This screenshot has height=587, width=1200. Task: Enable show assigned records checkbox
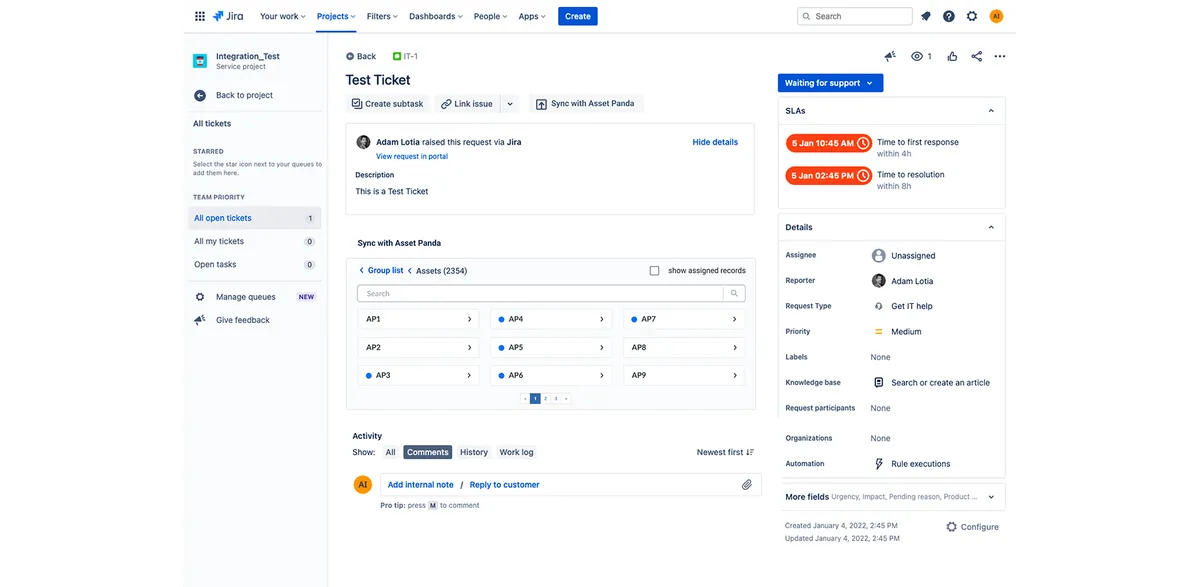click(x=655, y=270)
